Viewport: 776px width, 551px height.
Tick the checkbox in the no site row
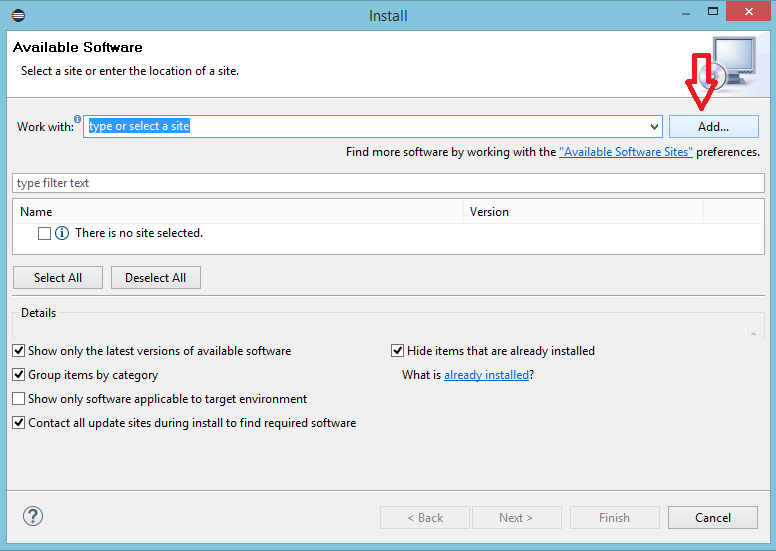point(44,233)
